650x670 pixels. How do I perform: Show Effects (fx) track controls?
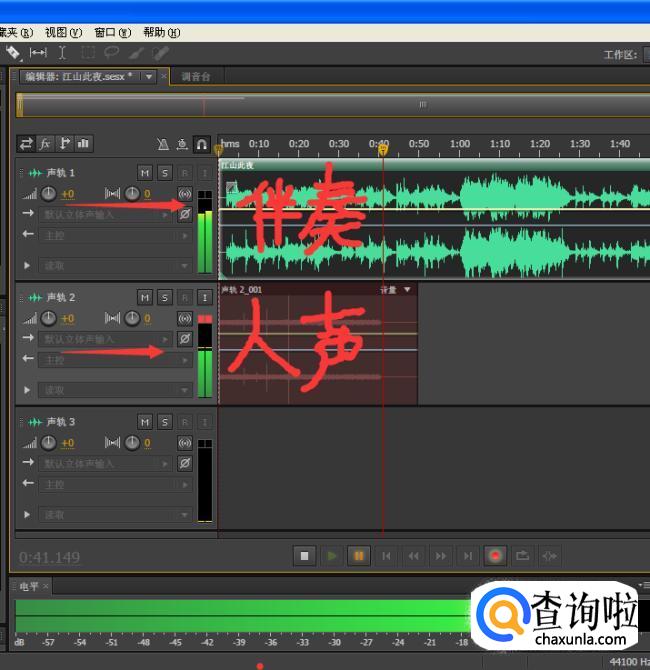click(x=45, y=143)
